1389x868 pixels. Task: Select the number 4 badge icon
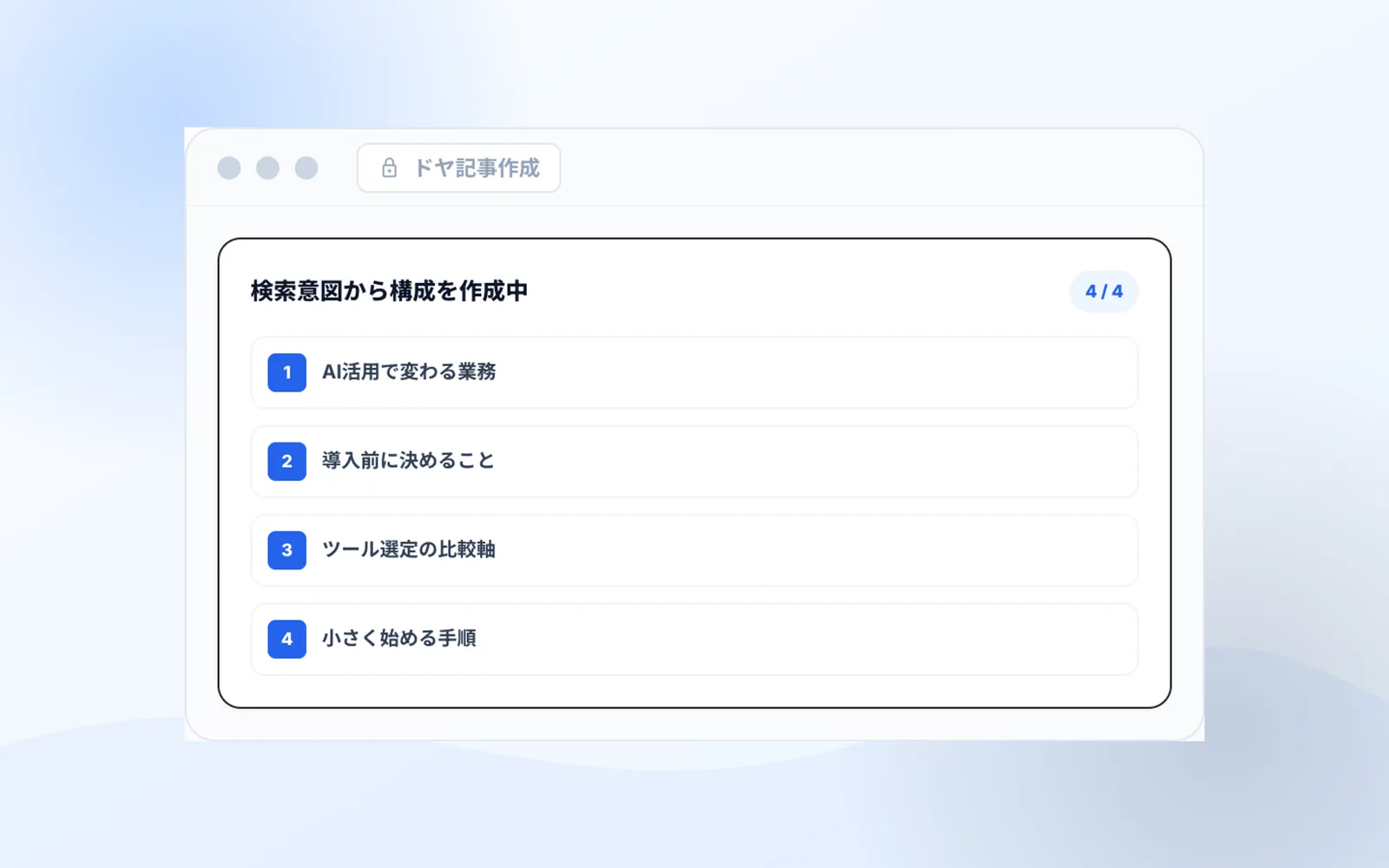pos(286,639)
